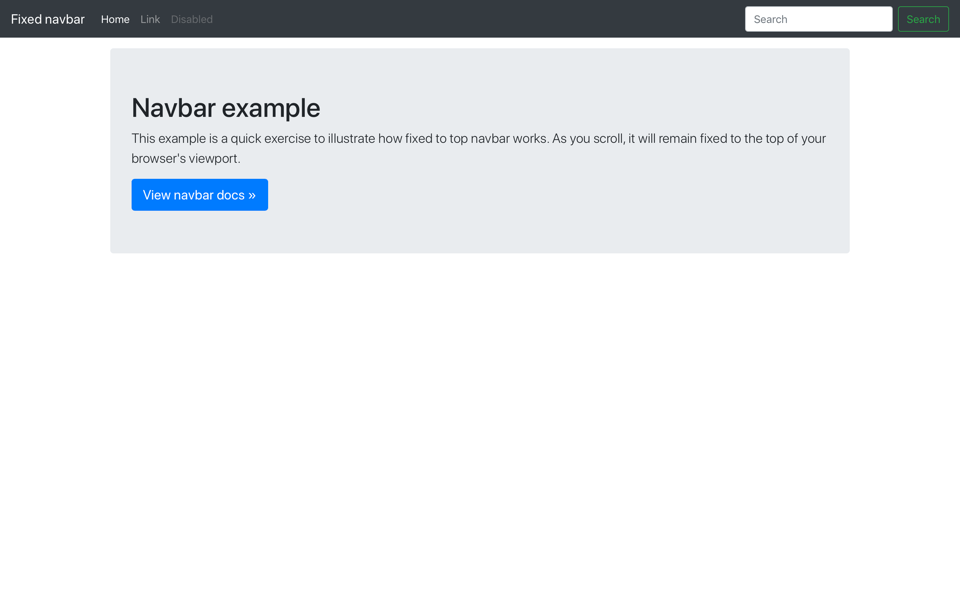Click the dark navigation bar background

click(x=500, y=18)
